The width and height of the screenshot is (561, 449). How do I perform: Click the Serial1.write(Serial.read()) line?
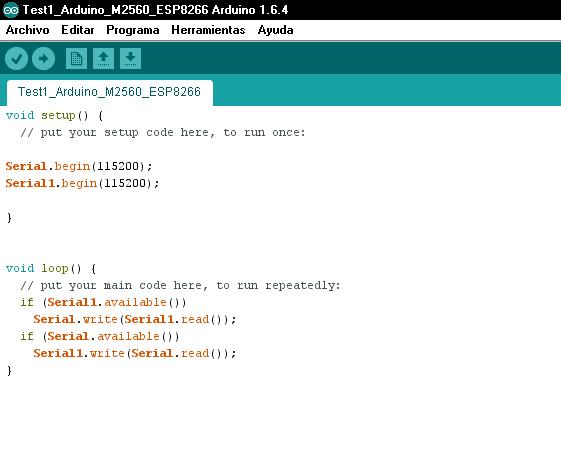(135, 353)
